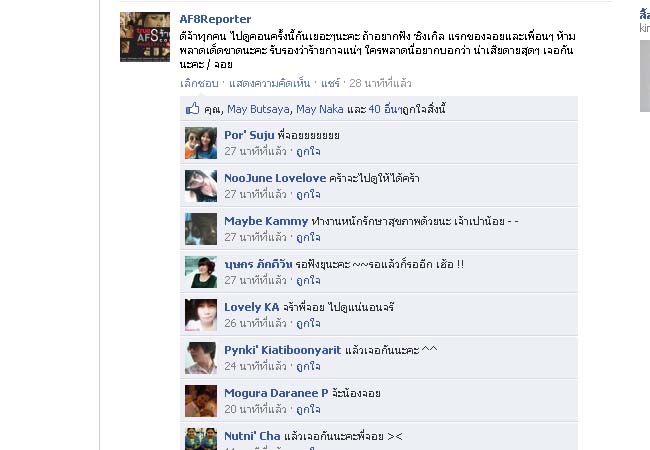The width and height of the screenshot is (650, 450).
Task: Share the post using แชร์ link
Action: pyautogui.click(x=330, y=83)
